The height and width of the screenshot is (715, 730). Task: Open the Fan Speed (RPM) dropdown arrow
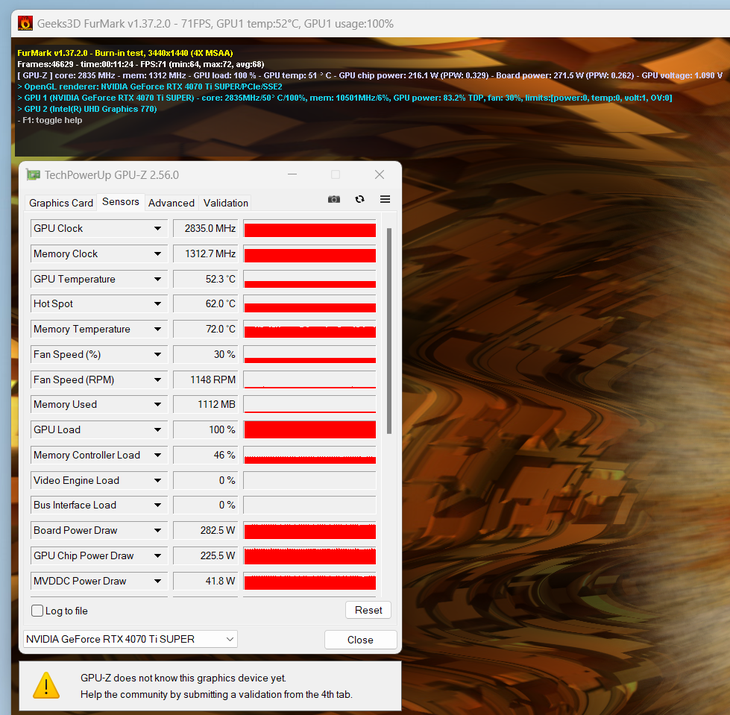click(x=158, y=380)
